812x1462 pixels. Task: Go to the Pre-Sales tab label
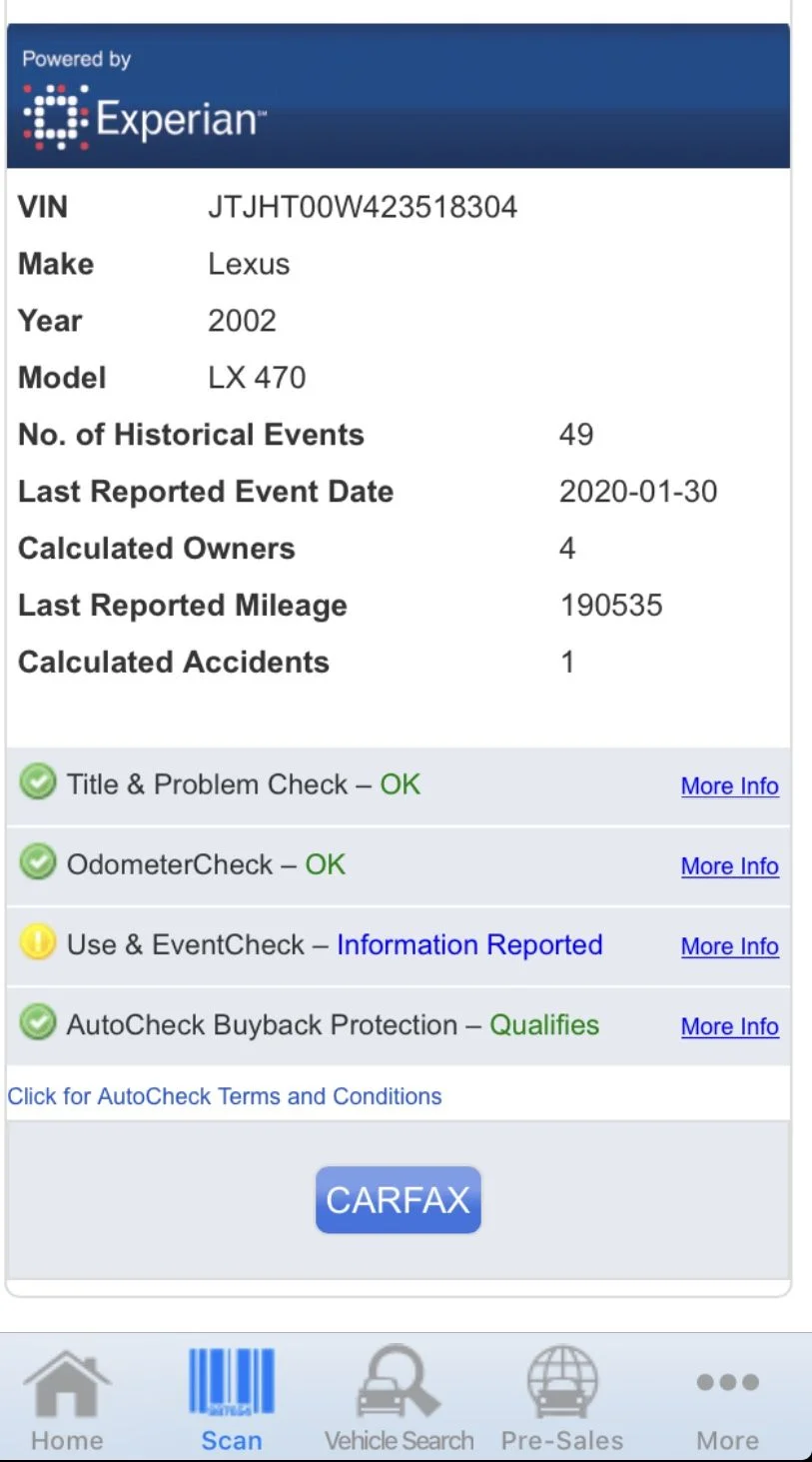[x=562, y=1440]
